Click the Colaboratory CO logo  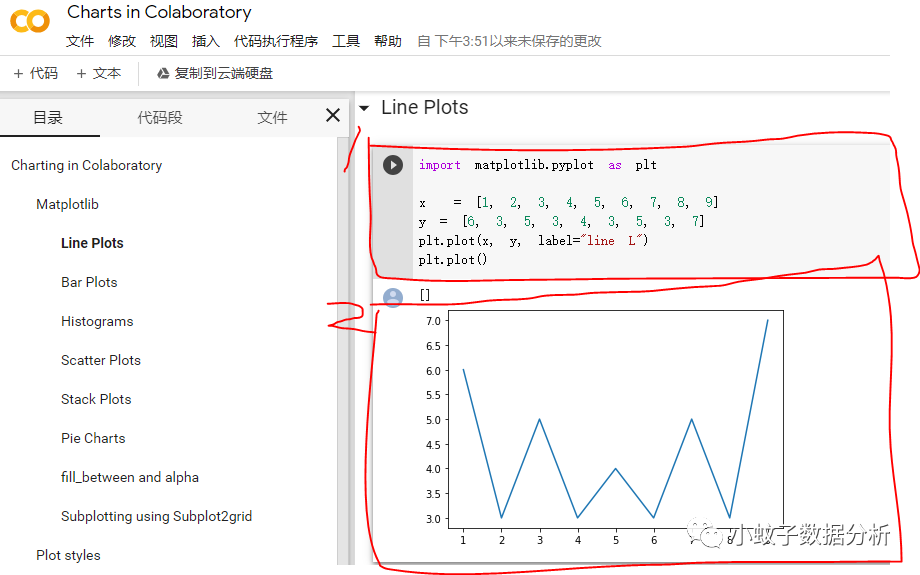(30, 22)
